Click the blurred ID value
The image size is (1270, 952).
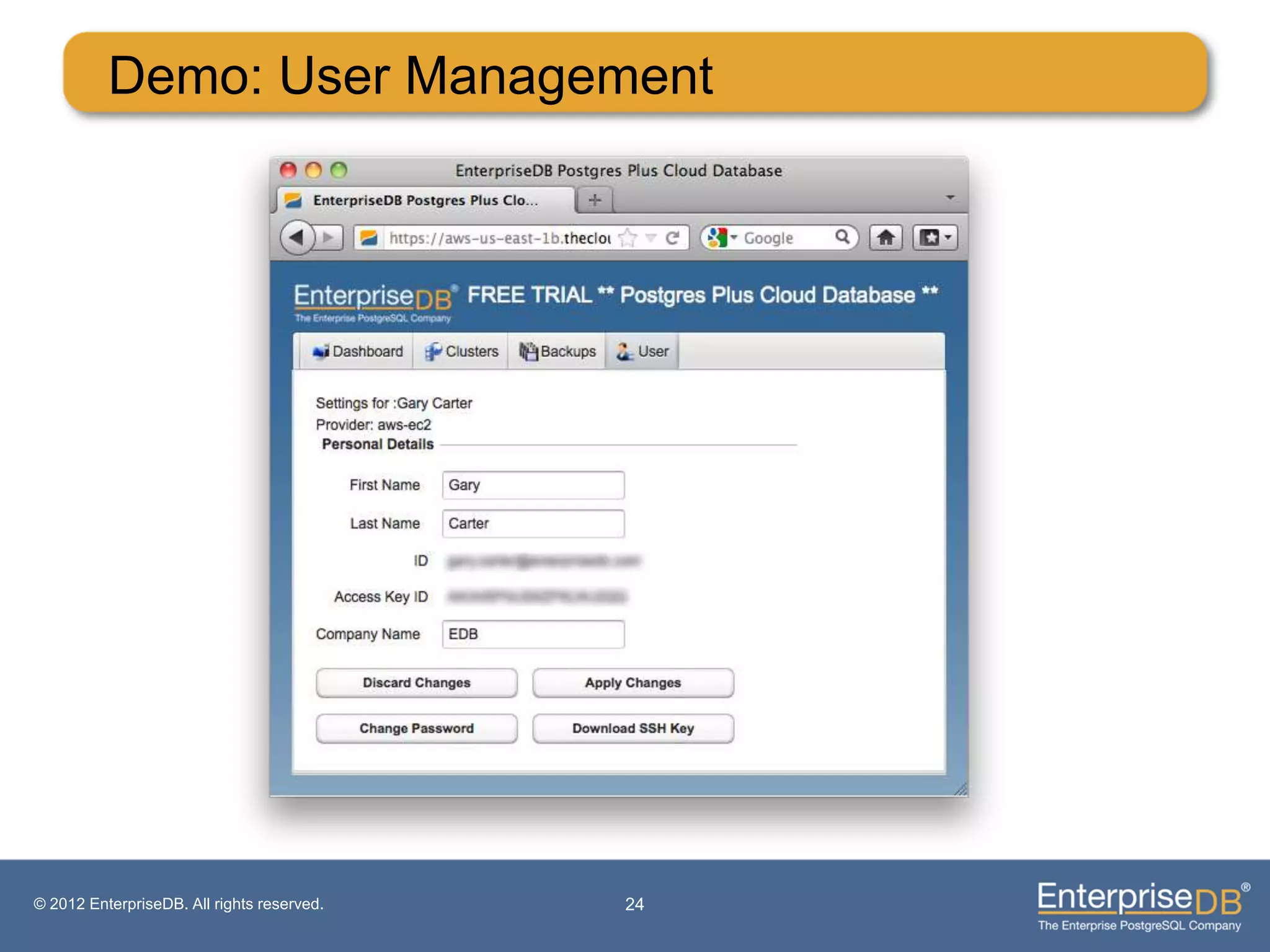[x=543, y=561]
